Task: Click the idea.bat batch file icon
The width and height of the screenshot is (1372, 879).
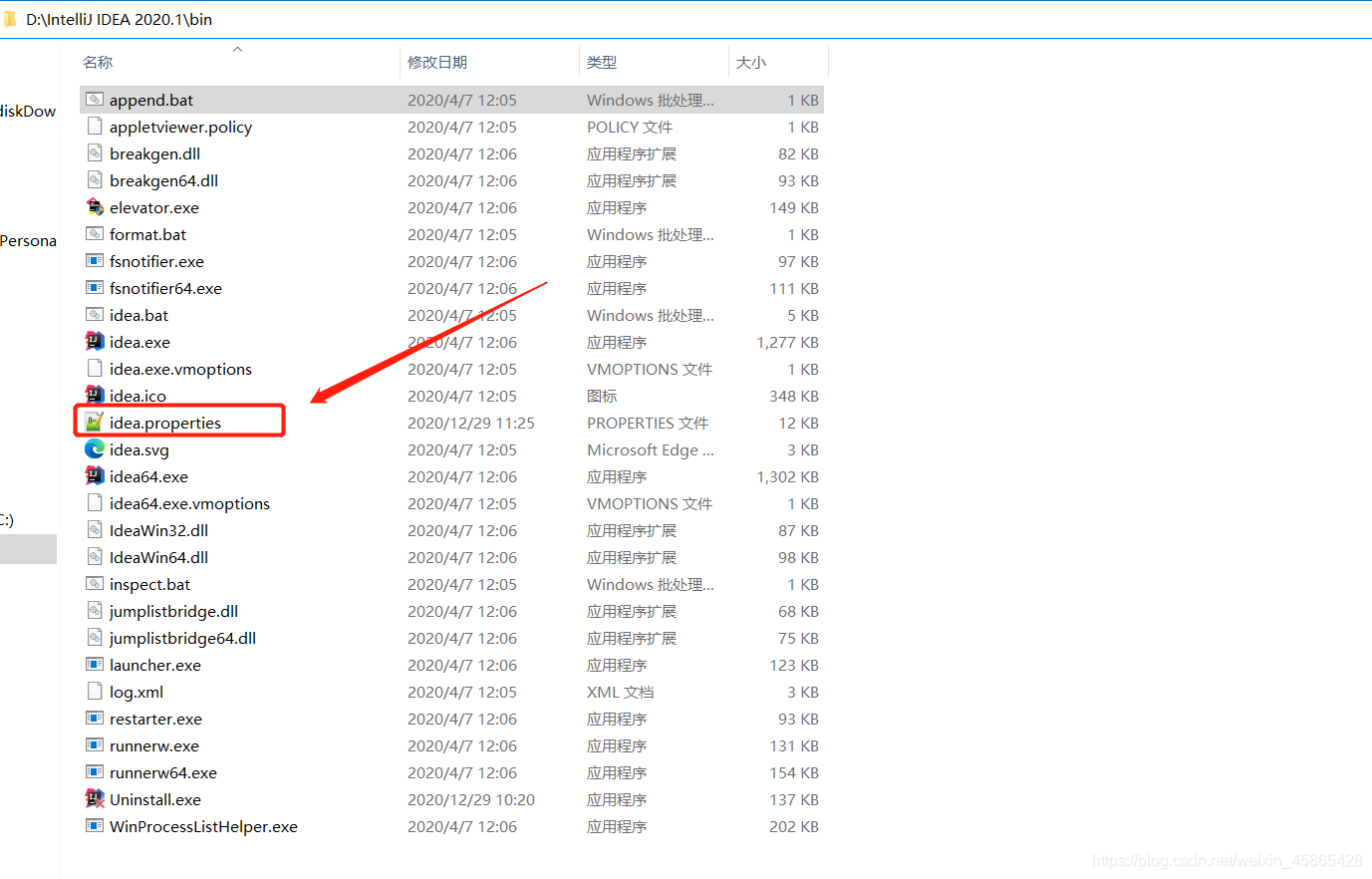Action: coord(95,315)
